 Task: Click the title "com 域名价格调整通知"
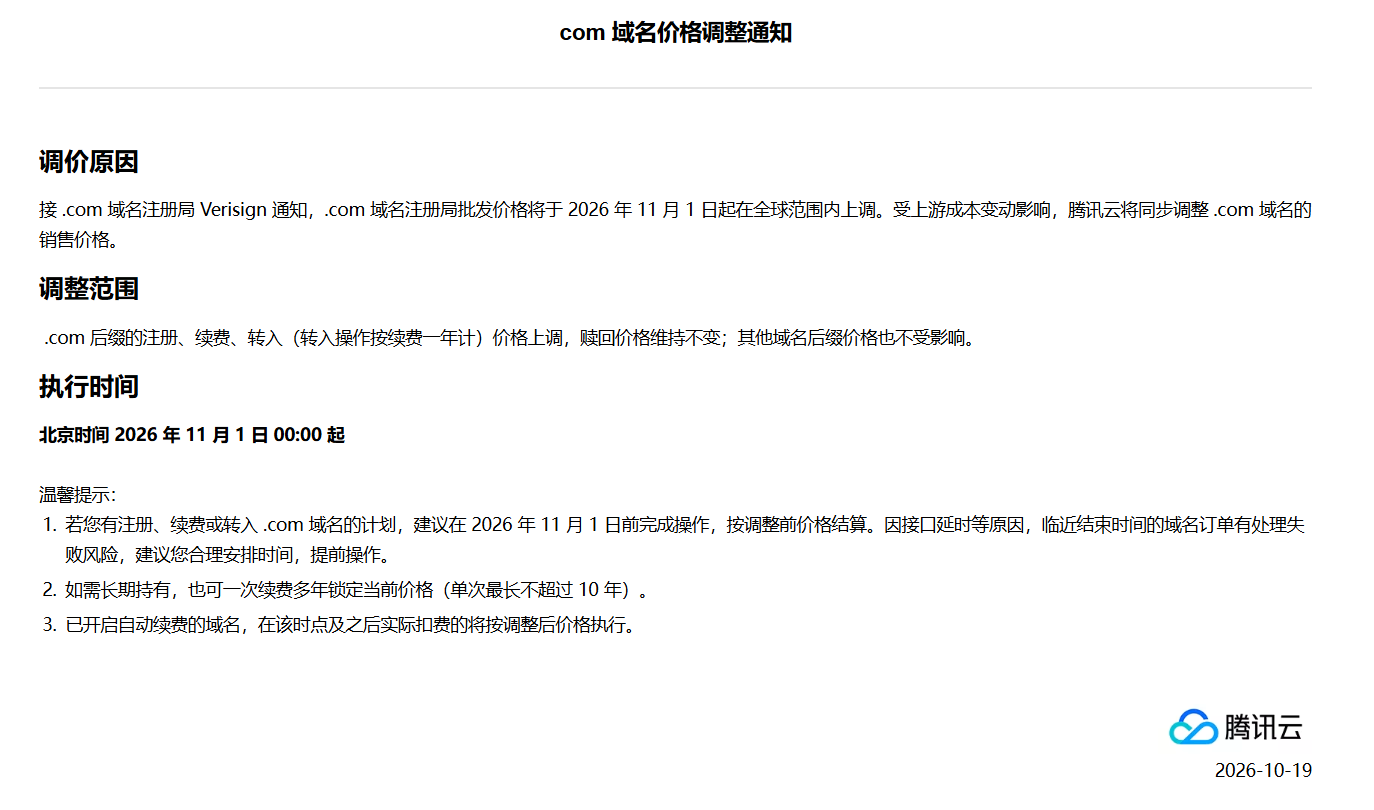pos(675,33)
